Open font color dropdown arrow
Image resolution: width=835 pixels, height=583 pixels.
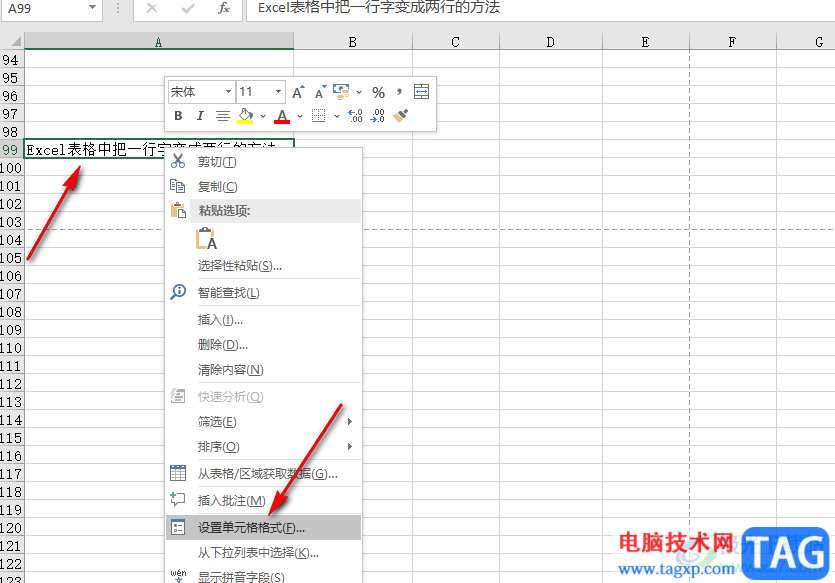[x=300, y=116]
